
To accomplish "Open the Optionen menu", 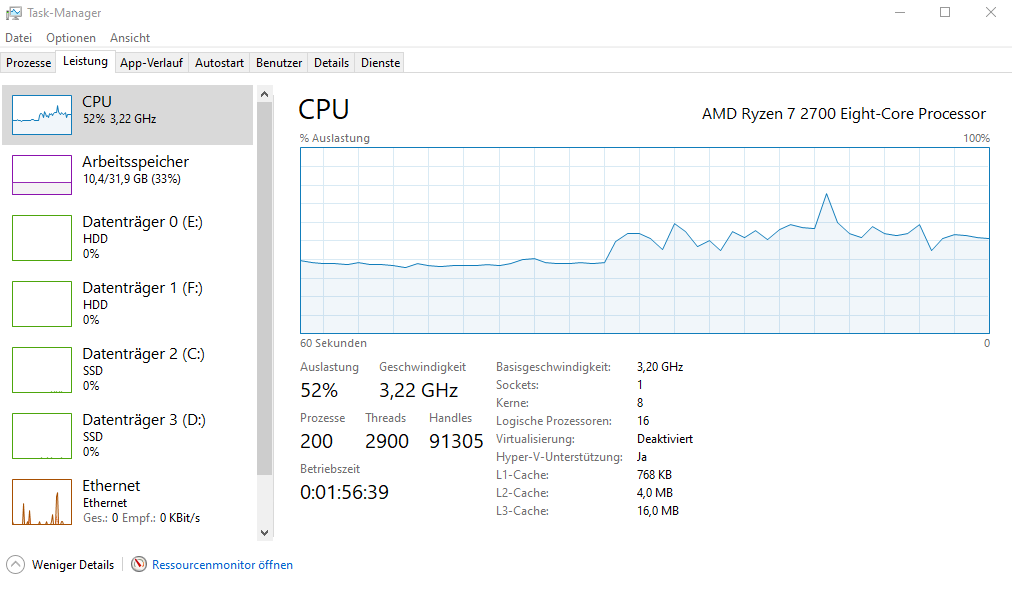I will pyautogui.click(x=71, y=38).
